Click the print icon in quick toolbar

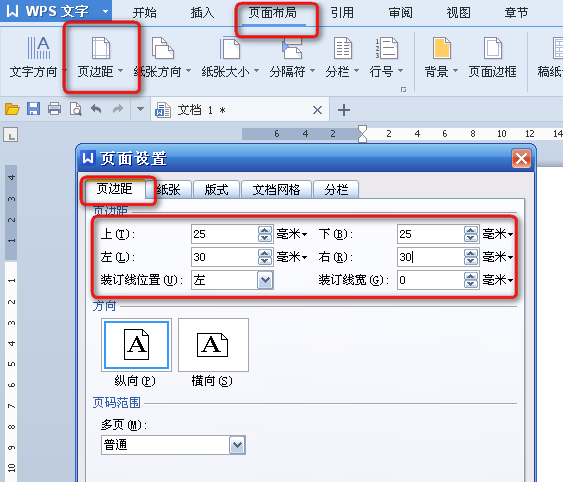point(54,109)
